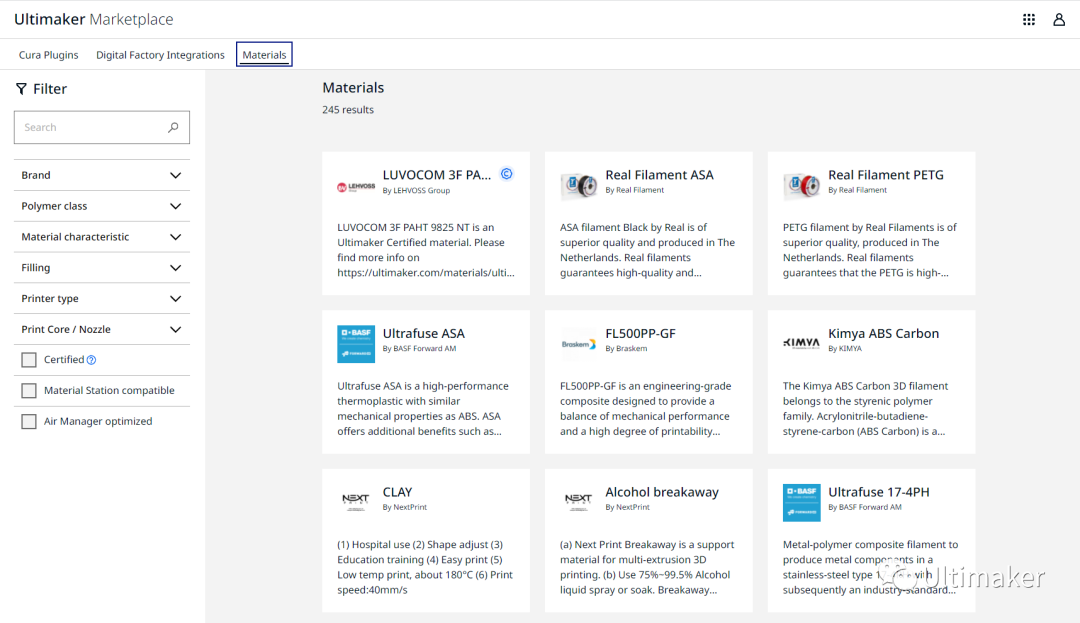This screenshot has height=623, width=1080.
Task: Click the NextPrint logo on Alcohol breakaway
Action: click(579, 500)
